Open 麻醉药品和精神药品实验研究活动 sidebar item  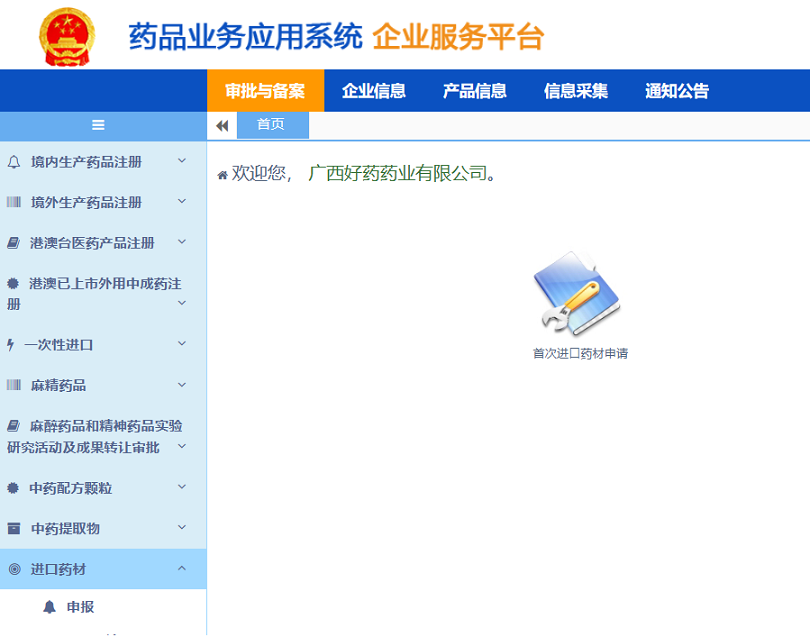103,437
